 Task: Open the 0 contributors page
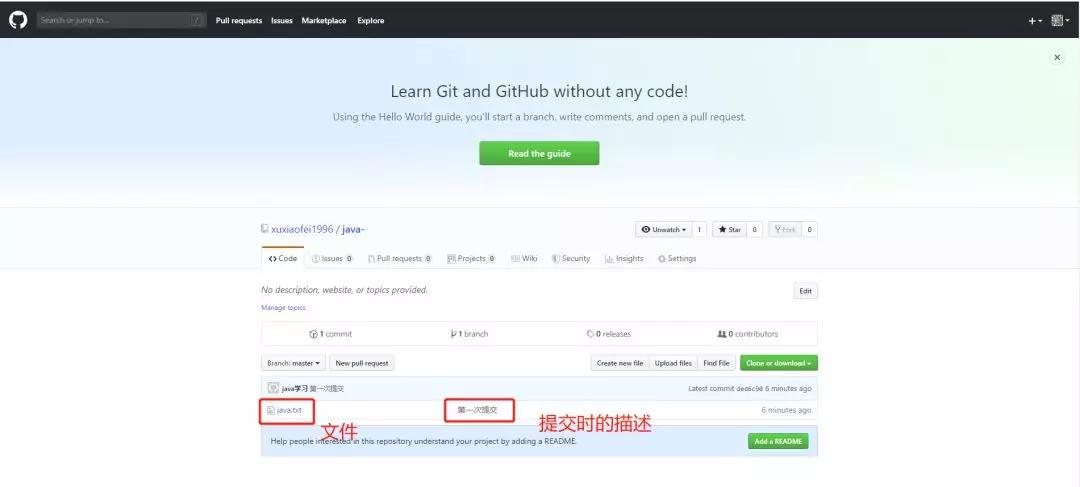[x=747, y=334]
